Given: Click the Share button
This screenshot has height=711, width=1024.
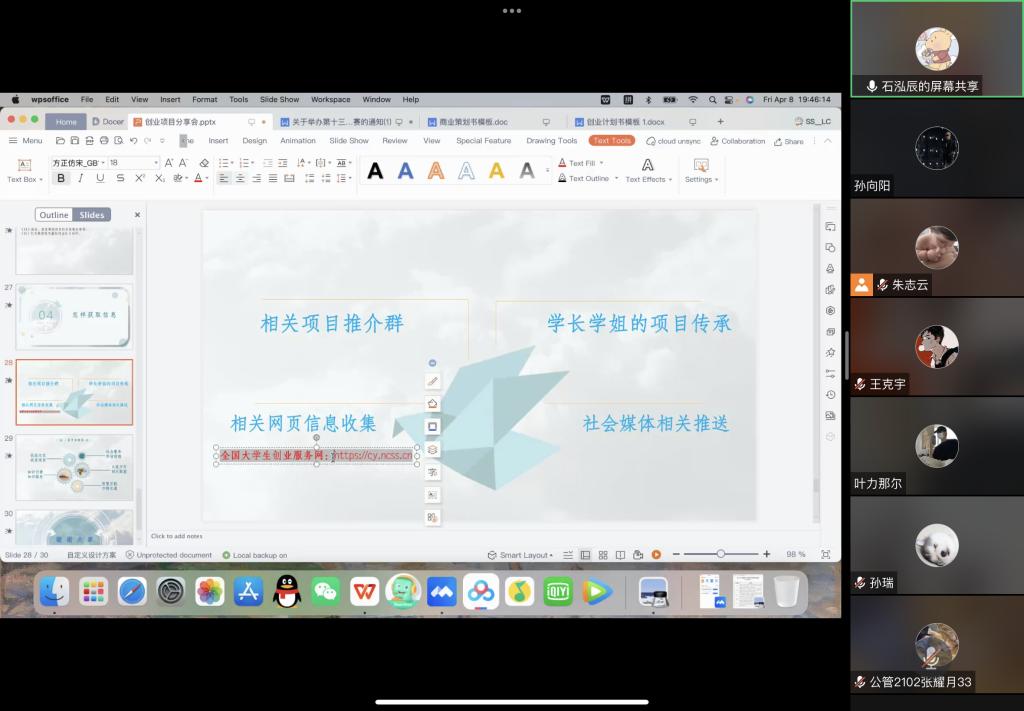Looking at the screenshot, I should (788, 141).
